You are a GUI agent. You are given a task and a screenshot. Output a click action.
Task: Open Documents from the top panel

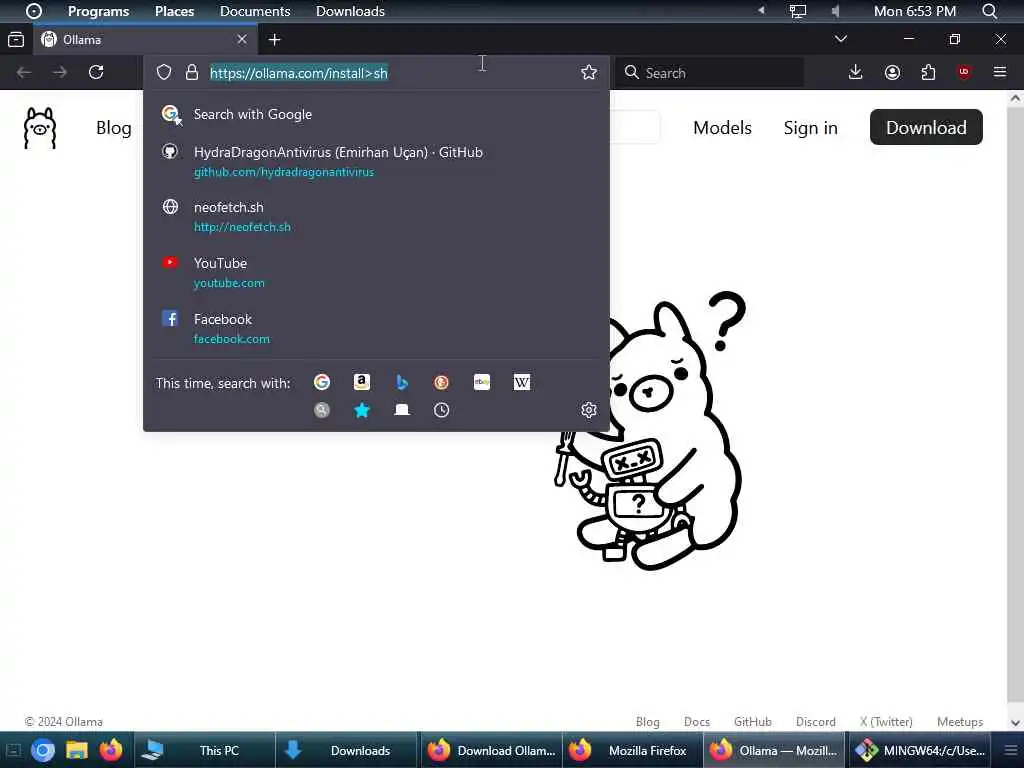point(255,11)
